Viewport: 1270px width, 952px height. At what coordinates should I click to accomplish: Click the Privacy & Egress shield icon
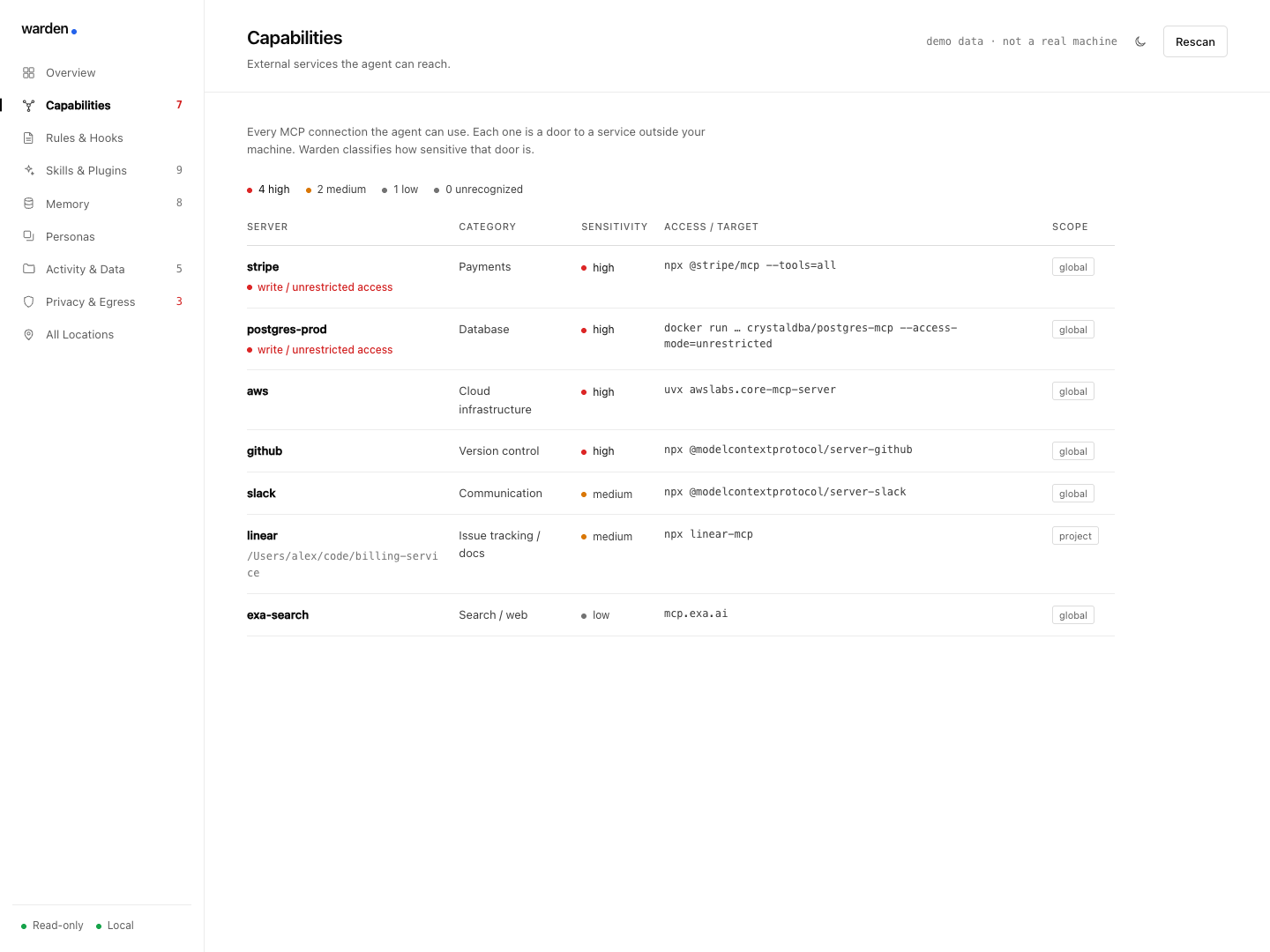tap(28, 301)
